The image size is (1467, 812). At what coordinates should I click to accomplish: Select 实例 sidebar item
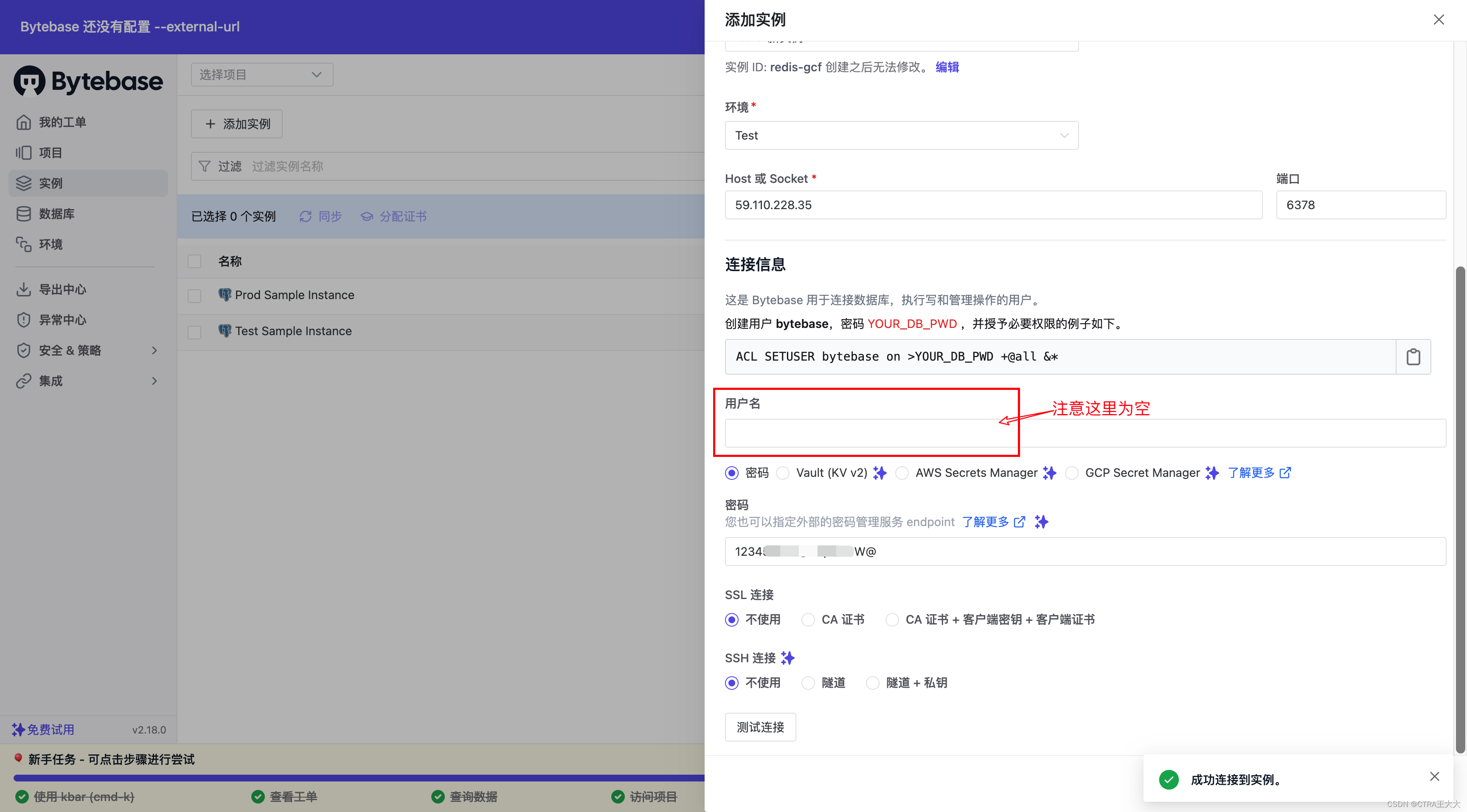88,183
